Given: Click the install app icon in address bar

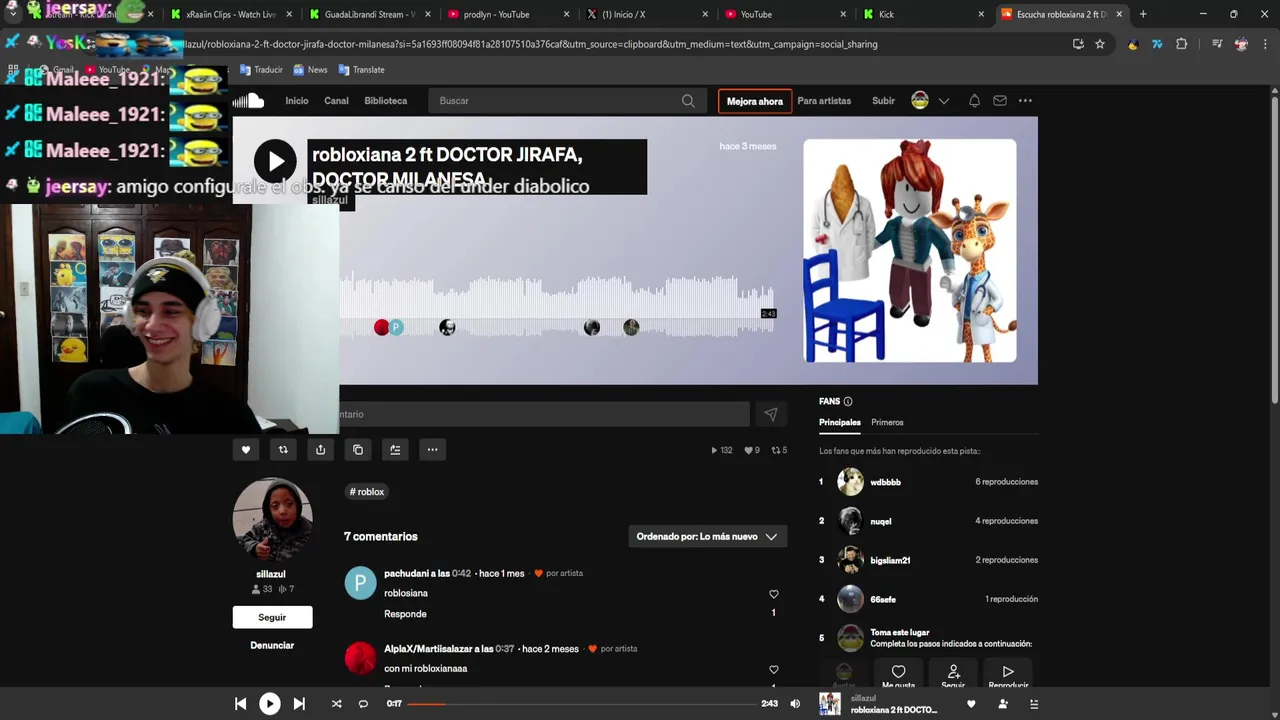Looking at the screenshot, I should pyautogui.click(x=1078, y=44).
